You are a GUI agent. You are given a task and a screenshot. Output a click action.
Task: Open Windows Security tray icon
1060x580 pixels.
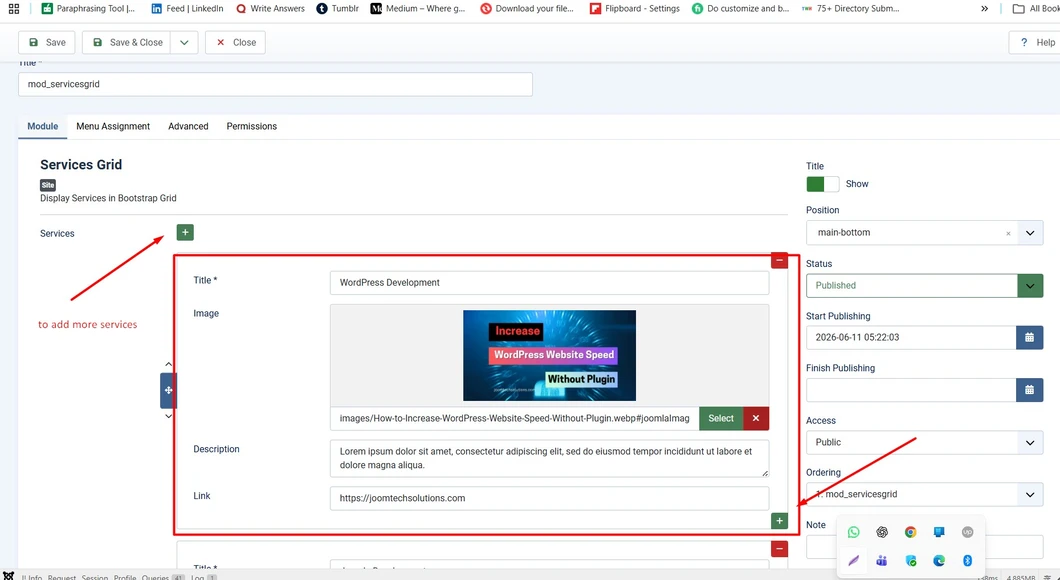click(911, 560)
